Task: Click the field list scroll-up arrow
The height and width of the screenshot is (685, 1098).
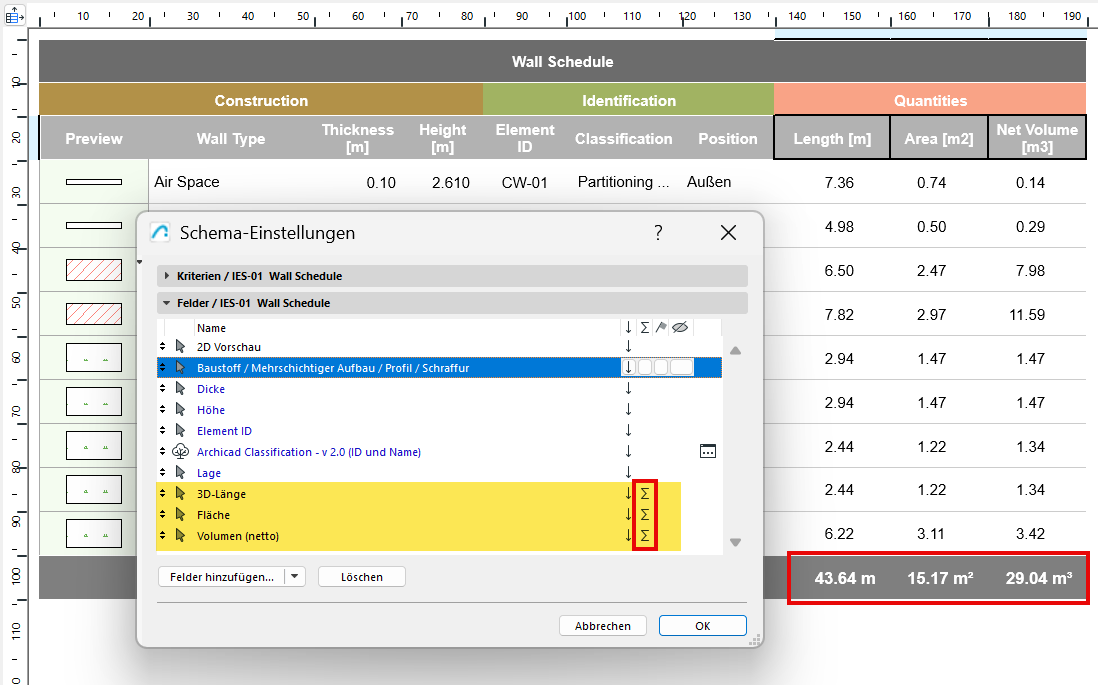Action: pos(735,350)
